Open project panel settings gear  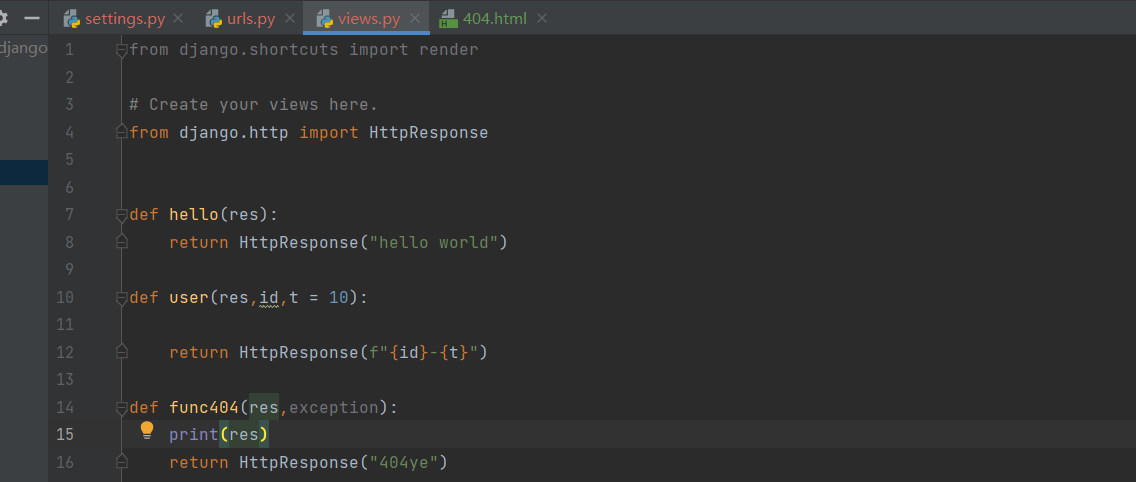[x=3, y=17]
